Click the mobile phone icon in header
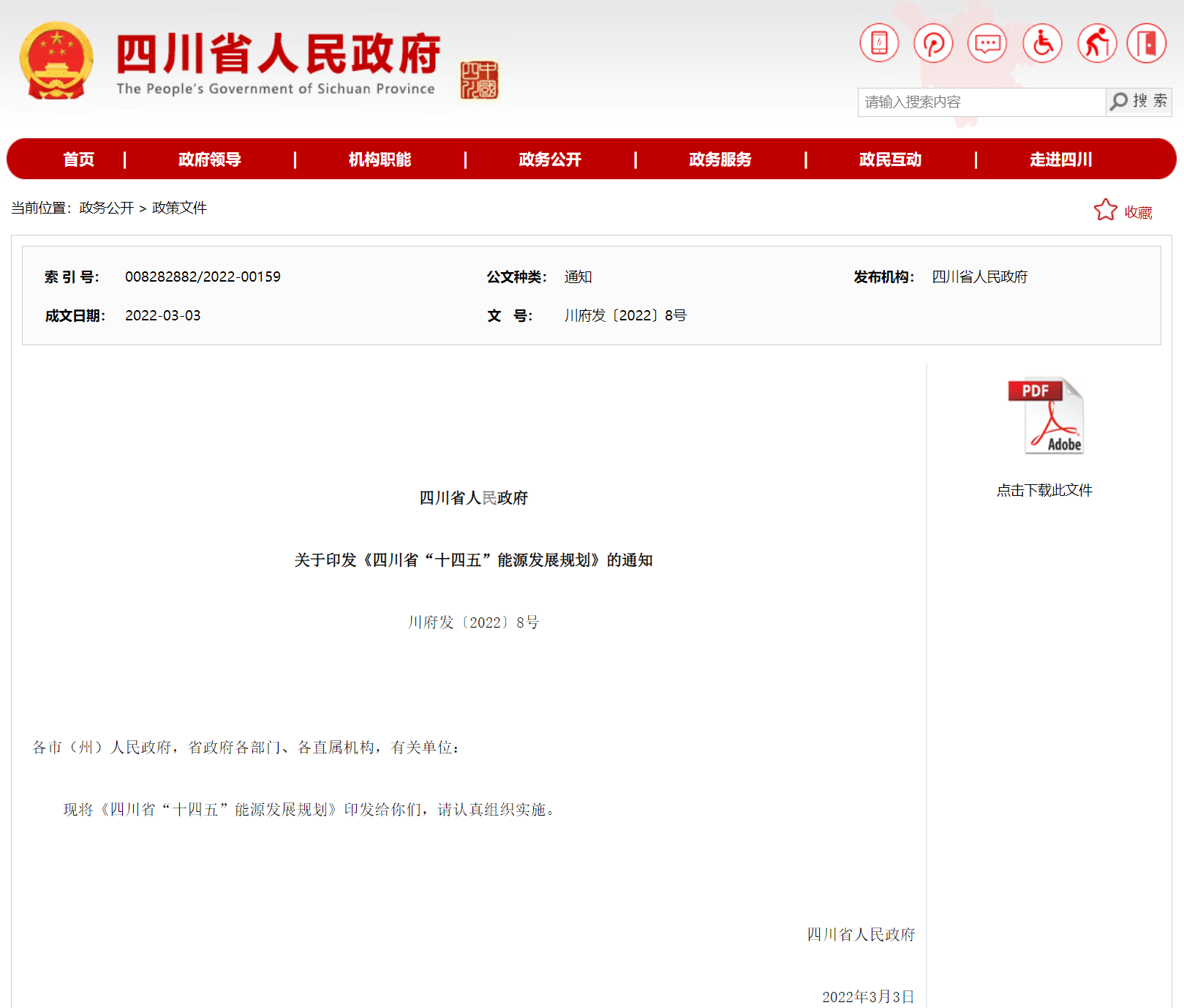Screen dimensions: 1184x1008 click(879, 43)
